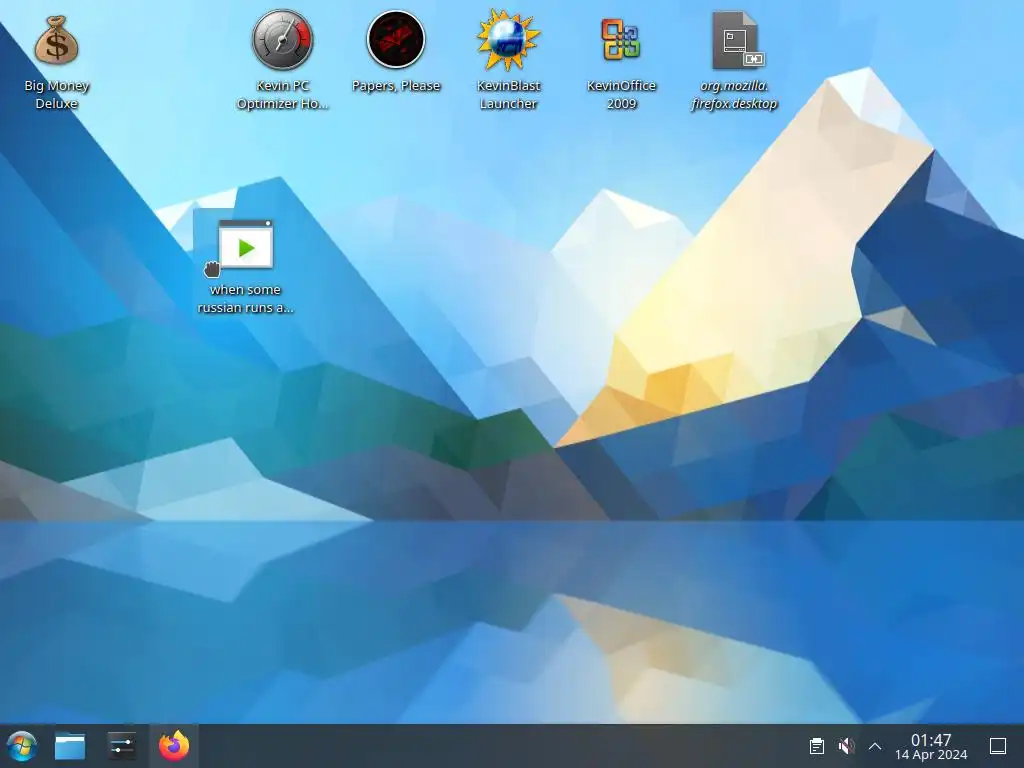The height and width of the screenshot is (768, 1024).
Task: Click the 'KevinBlast Launcher' label text
Action: tap(508, 95)
